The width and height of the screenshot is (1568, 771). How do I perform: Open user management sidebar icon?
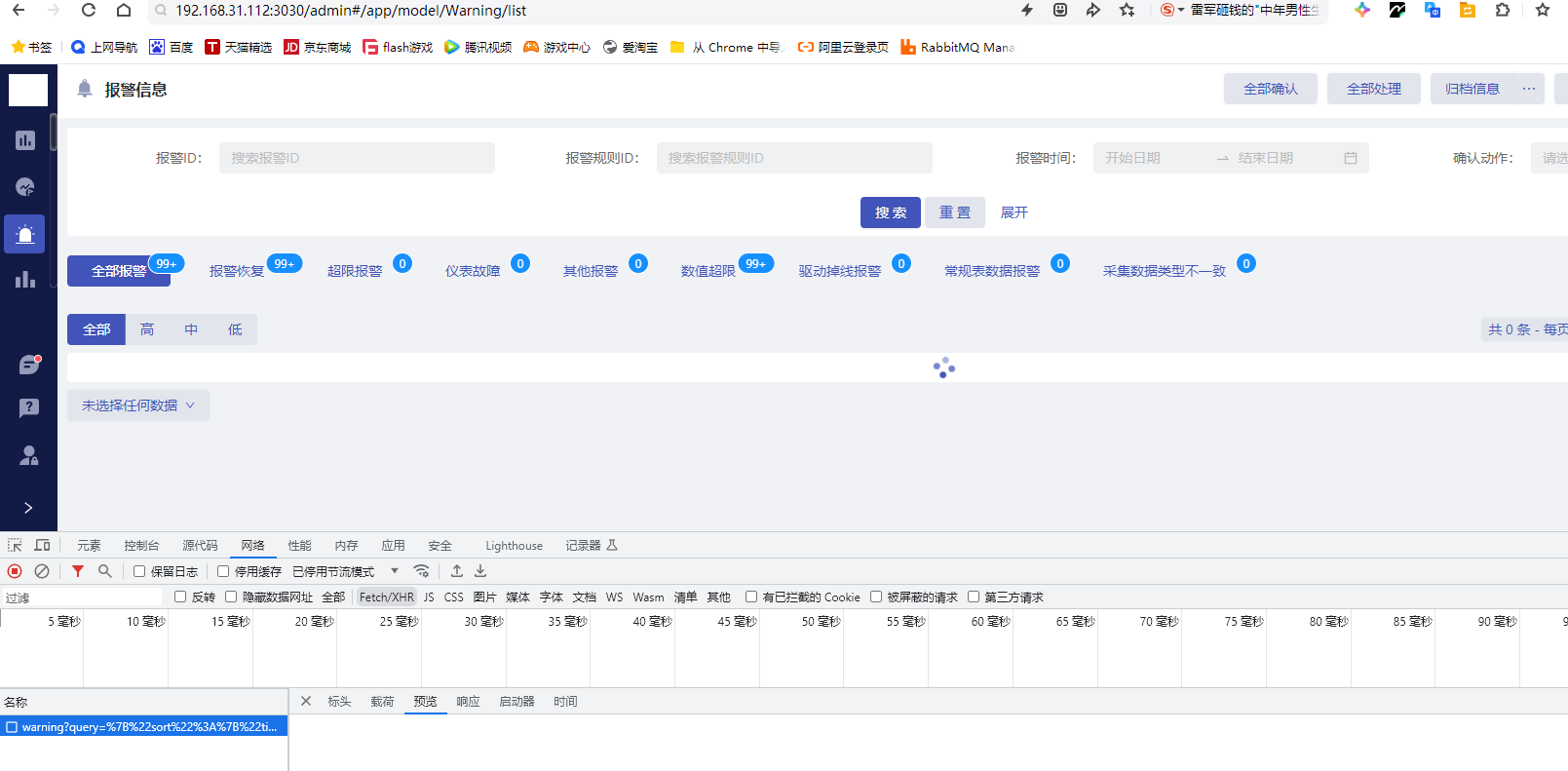coord(28,455)
